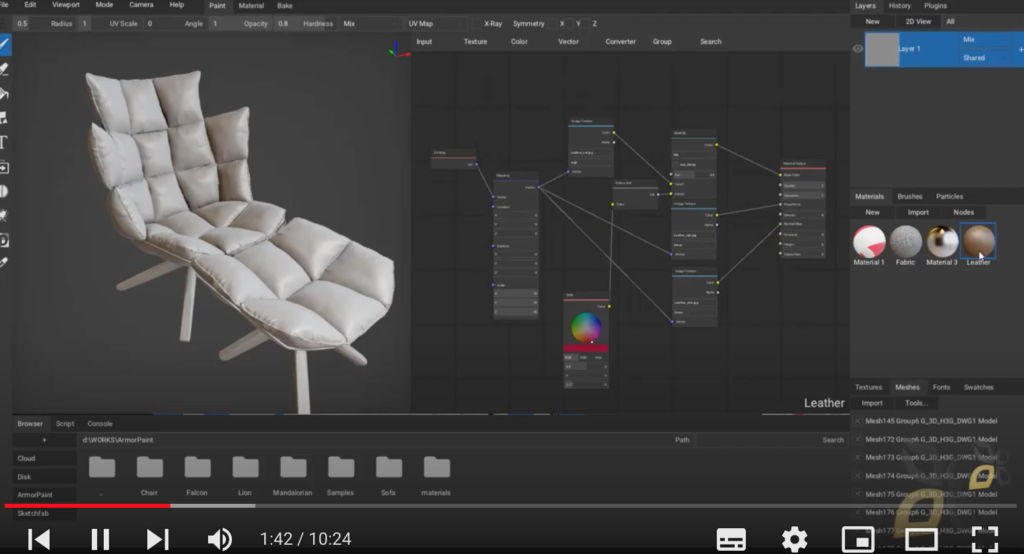Select the Brush tool in left toolbar
The image size is (1024, 554).
point(5,44)
